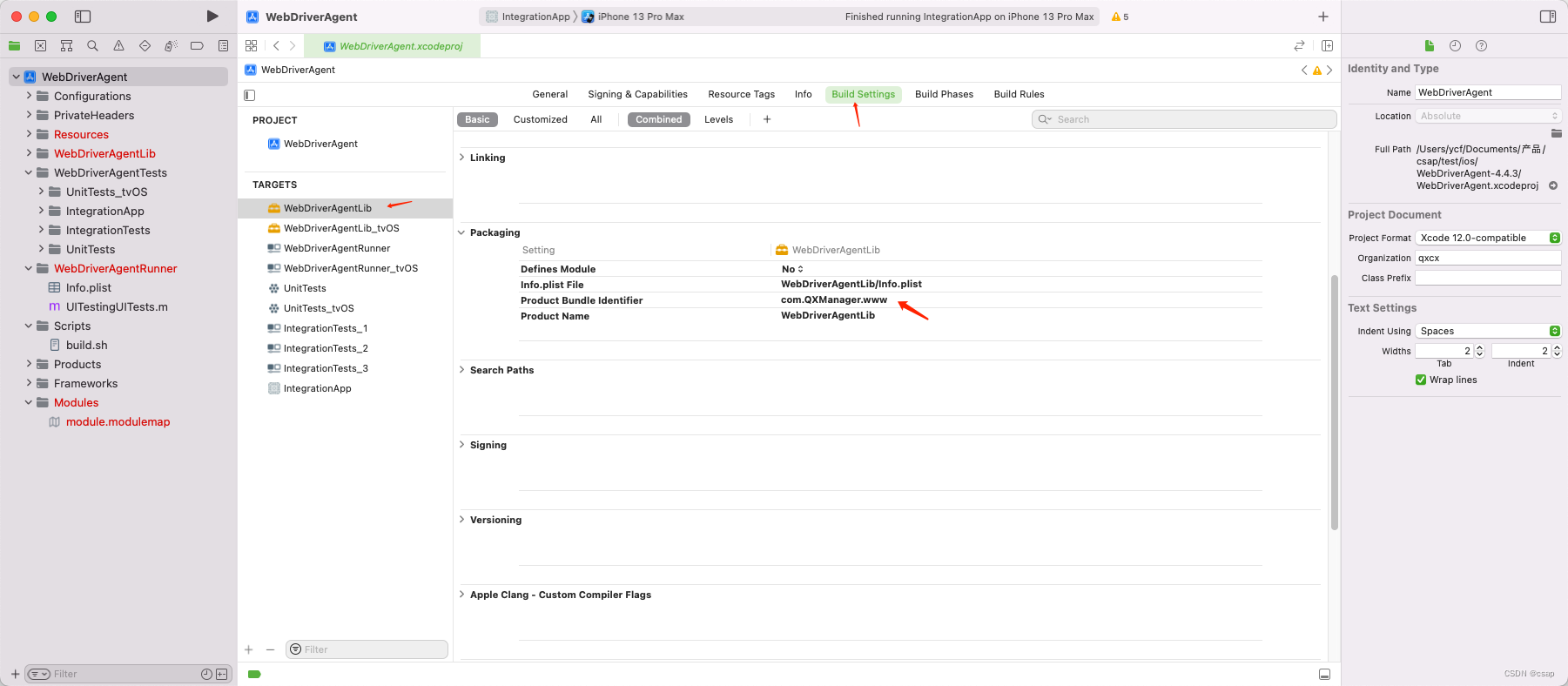Open the find navigator magnifier
The image size is (1568, 686).
(92, 45)
